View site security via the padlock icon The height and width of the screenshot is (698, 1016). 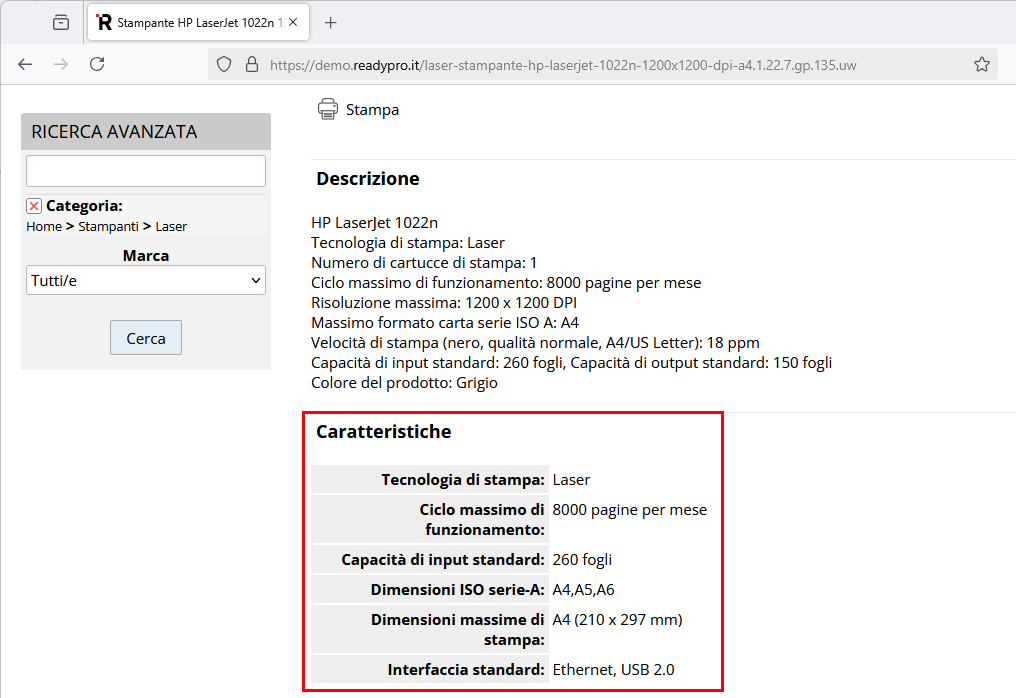[x=252, y=65]
